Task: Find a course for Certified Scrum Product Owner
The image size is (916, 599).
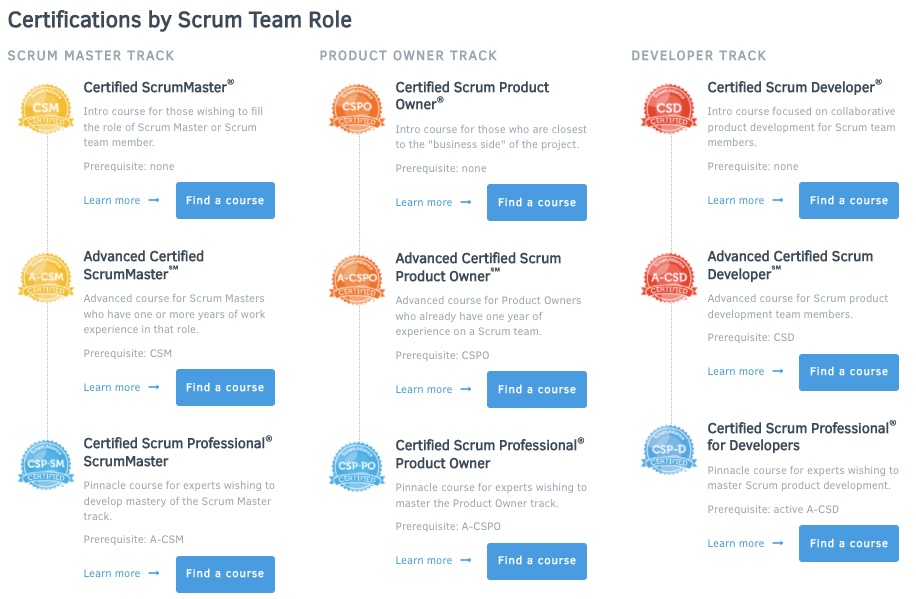Action: (x=537, y=203)
